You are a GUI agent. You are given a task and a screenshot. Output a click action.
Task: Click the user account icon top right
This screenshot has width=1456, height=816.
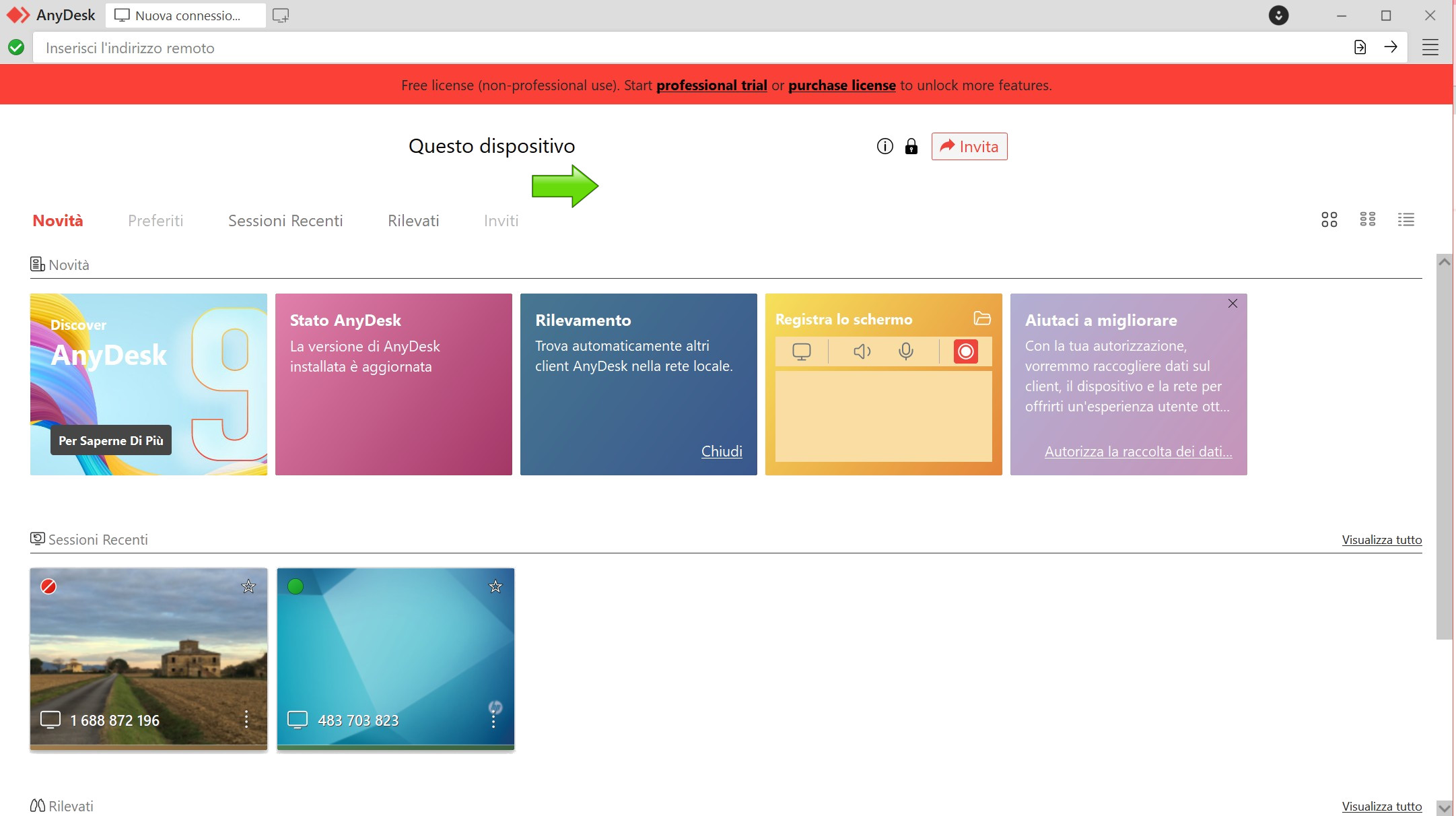click(1278, 15)
